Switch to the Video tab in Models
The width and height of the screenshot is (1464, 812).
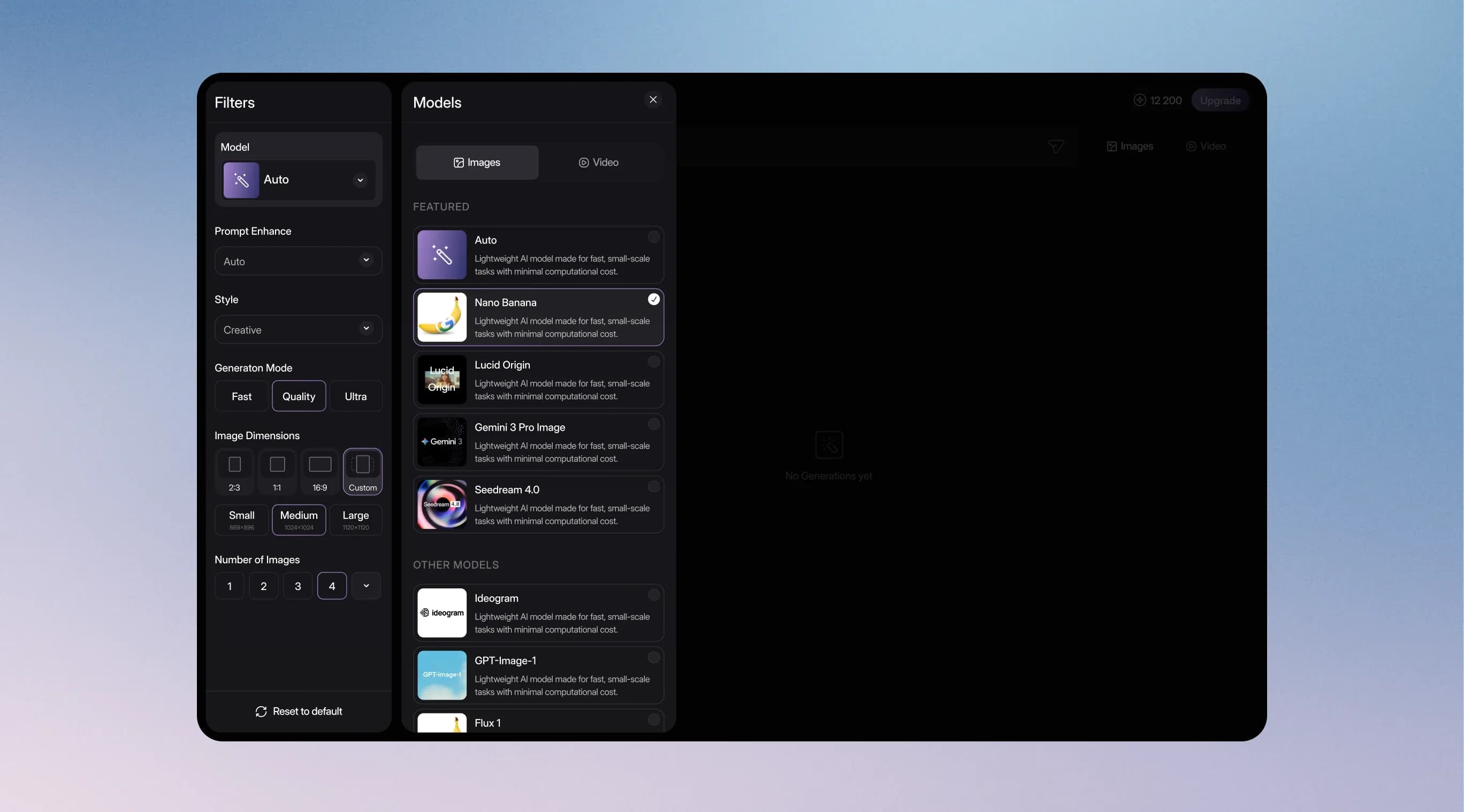[x=598, y=163]
